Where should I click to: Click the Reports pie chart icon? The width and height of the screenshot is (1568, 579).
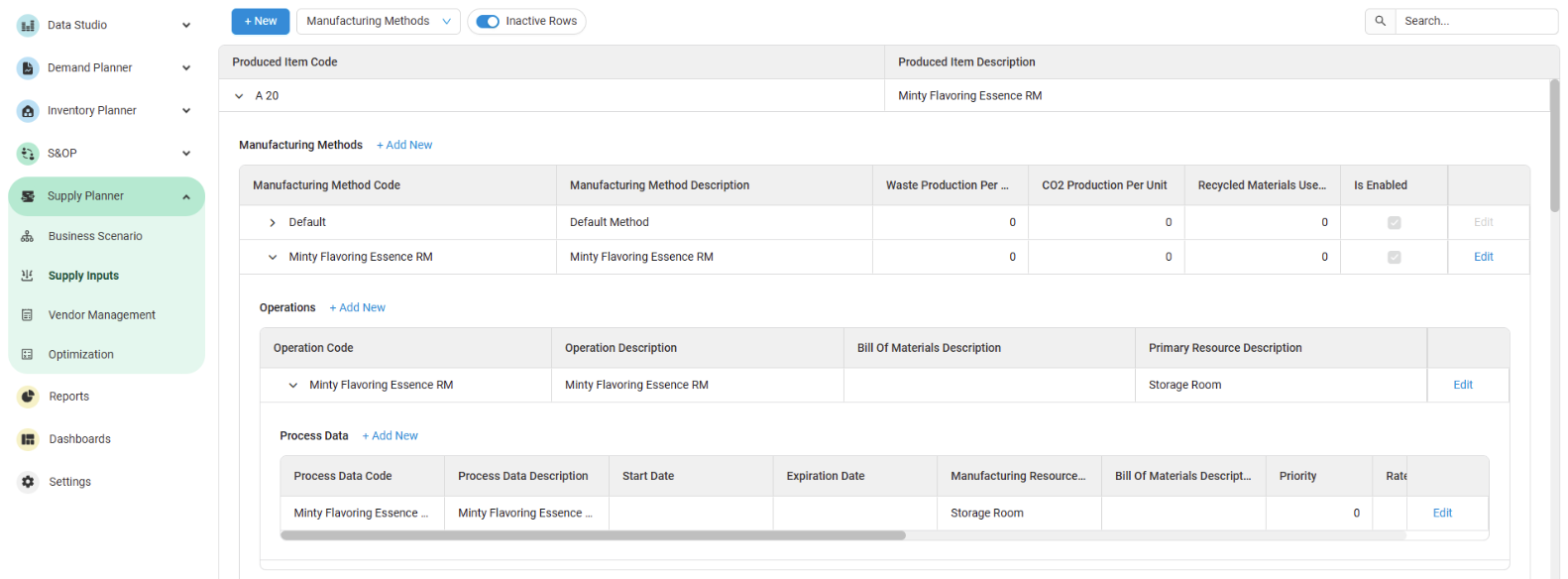point(28,397)
